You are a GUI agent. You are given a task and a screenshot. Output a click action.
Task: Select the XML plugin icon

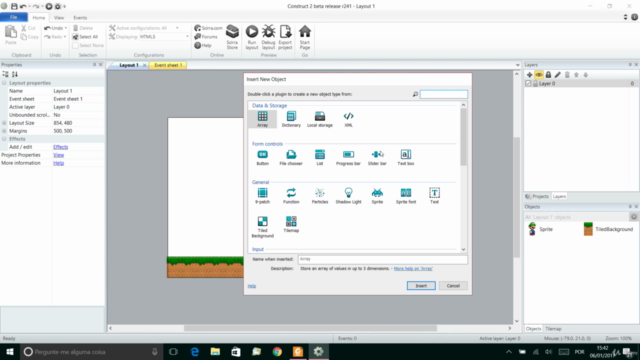348,119
